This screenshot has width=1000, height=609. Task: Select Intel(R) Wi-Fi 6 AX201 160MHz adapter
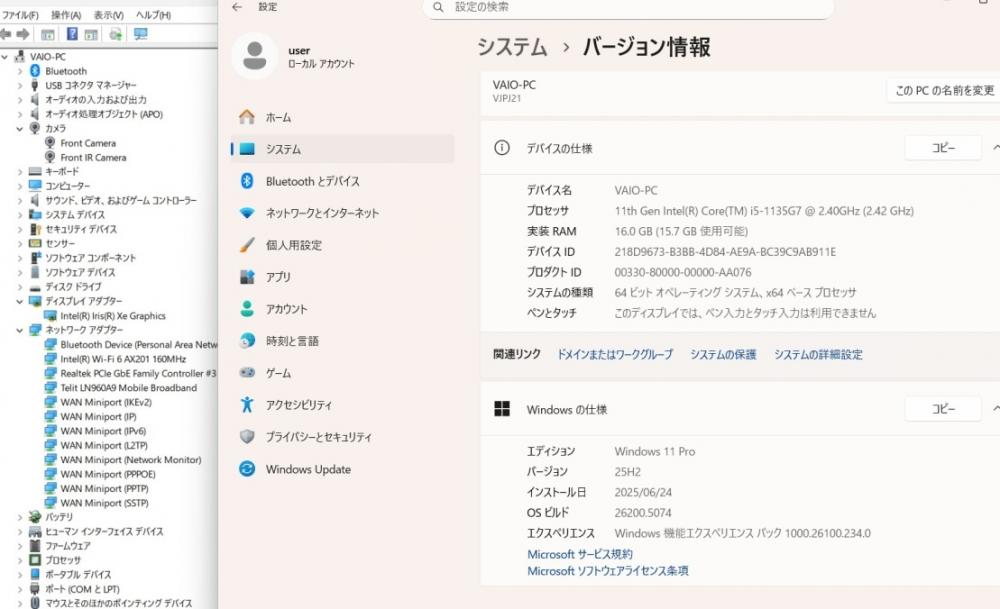pos(123,359)
